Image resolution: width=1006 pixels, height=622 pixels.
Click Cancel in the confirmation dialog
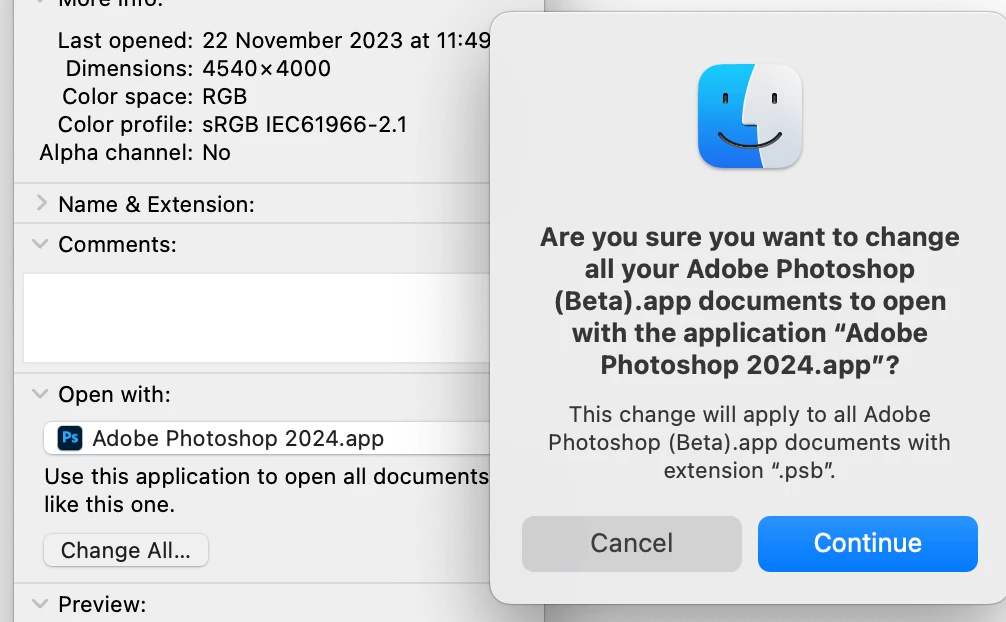pyautogui.click(x=631, y=544)
